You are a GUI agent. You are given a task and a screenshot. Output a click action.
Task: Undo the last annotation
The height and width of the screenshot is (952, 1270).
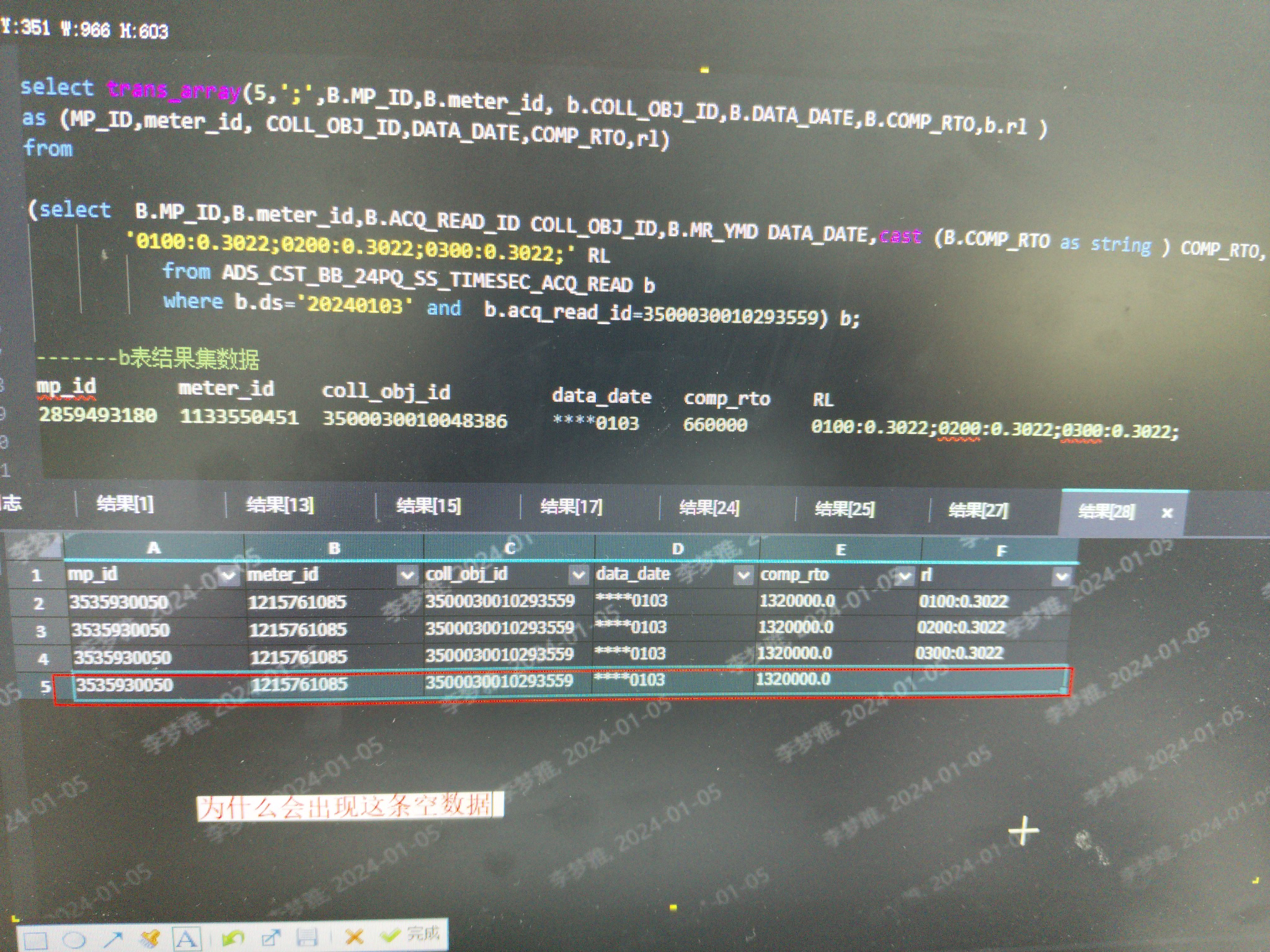[x=233, y=937]
